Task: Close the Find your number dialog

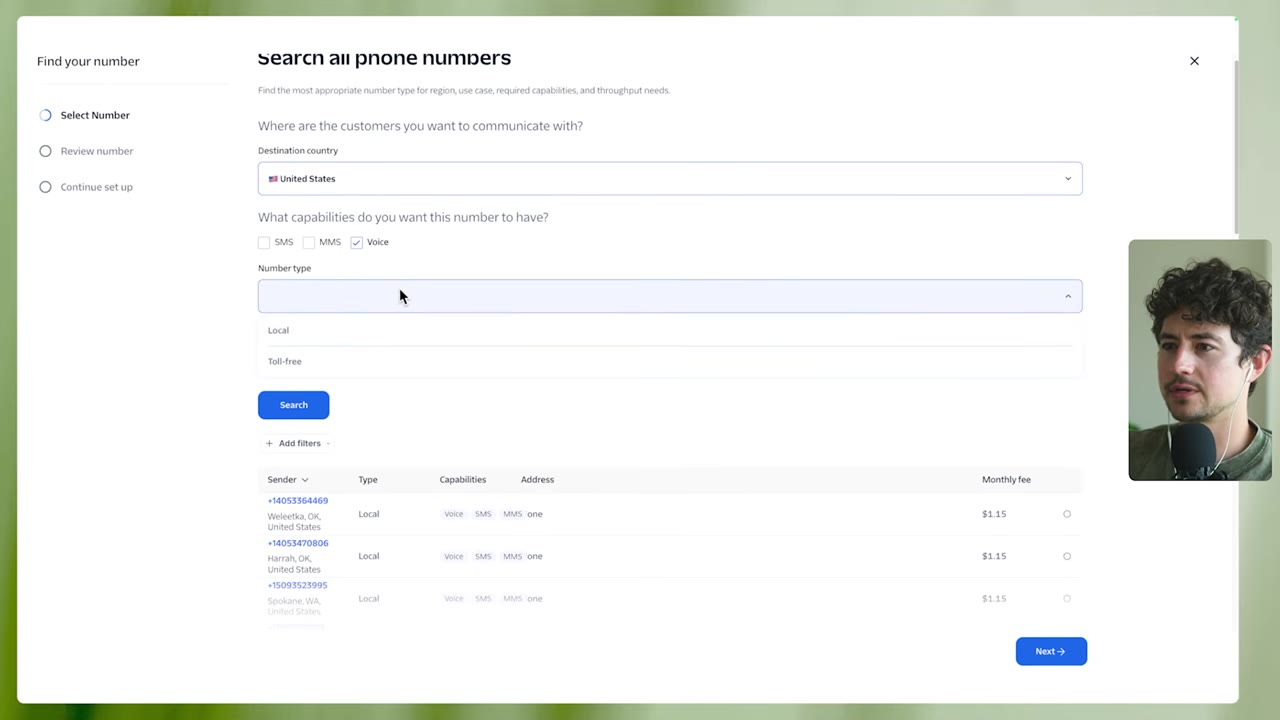Action: pyautogui.click(x=1194, y=61)
